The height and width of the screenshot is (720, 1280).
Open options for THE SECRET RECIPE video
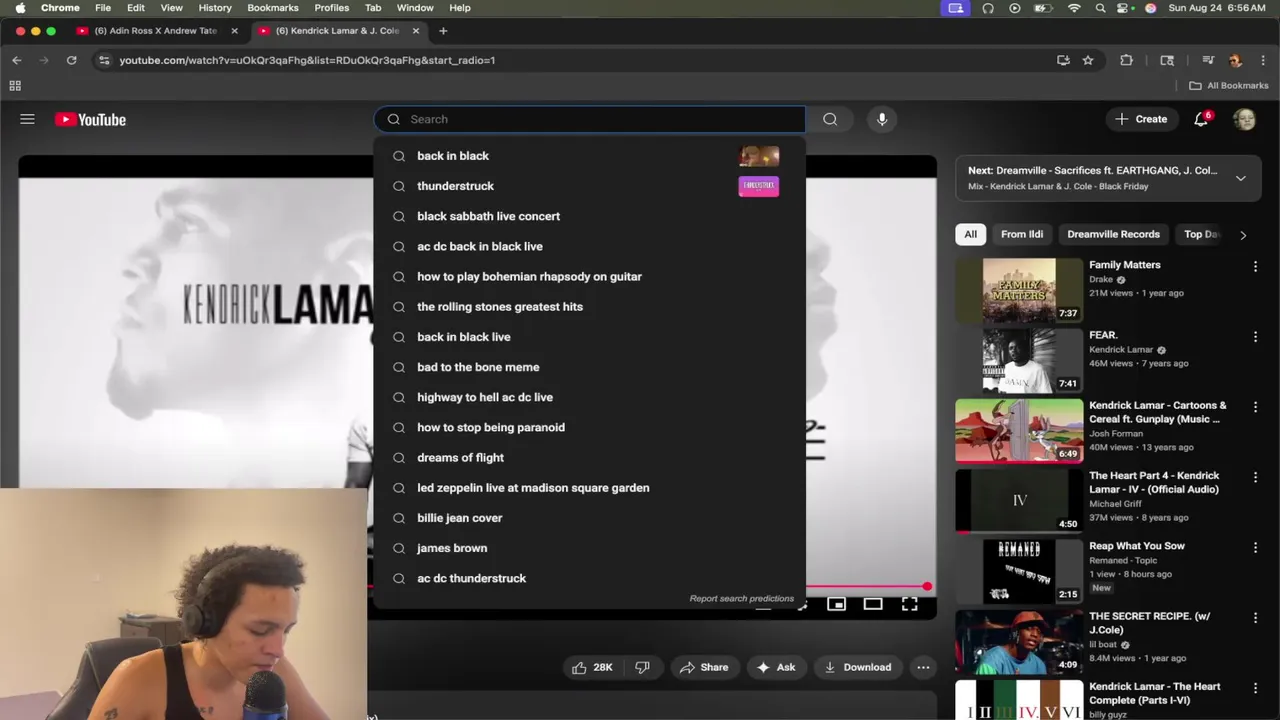[x=1255, y=618]
